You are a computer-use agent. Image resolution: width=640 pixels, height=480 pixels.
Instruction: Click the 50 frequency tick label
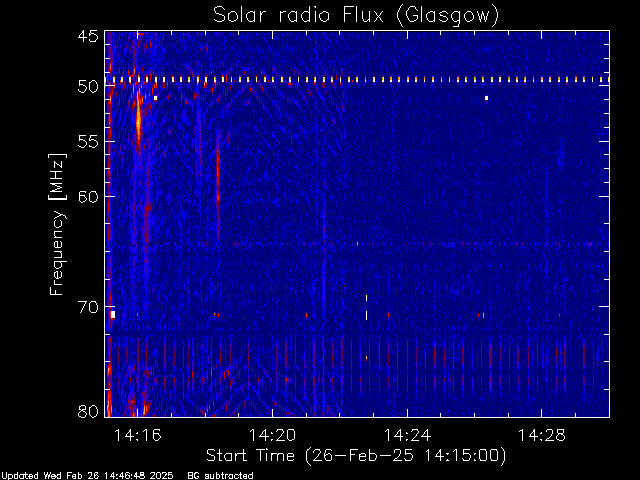[88, 87]
